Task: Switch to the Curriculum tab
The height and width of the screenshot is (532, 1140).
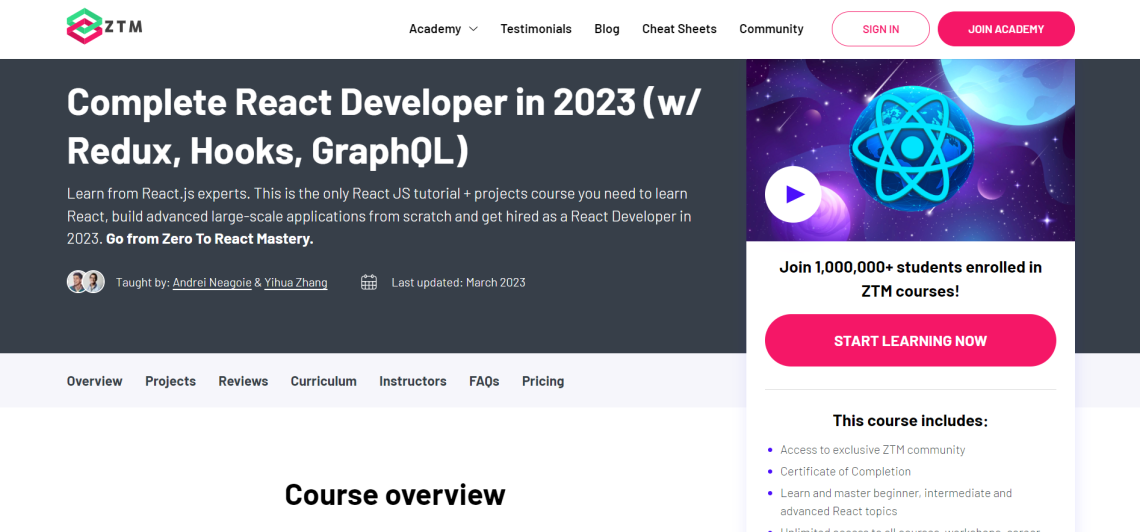Action: tap(324, 381)
